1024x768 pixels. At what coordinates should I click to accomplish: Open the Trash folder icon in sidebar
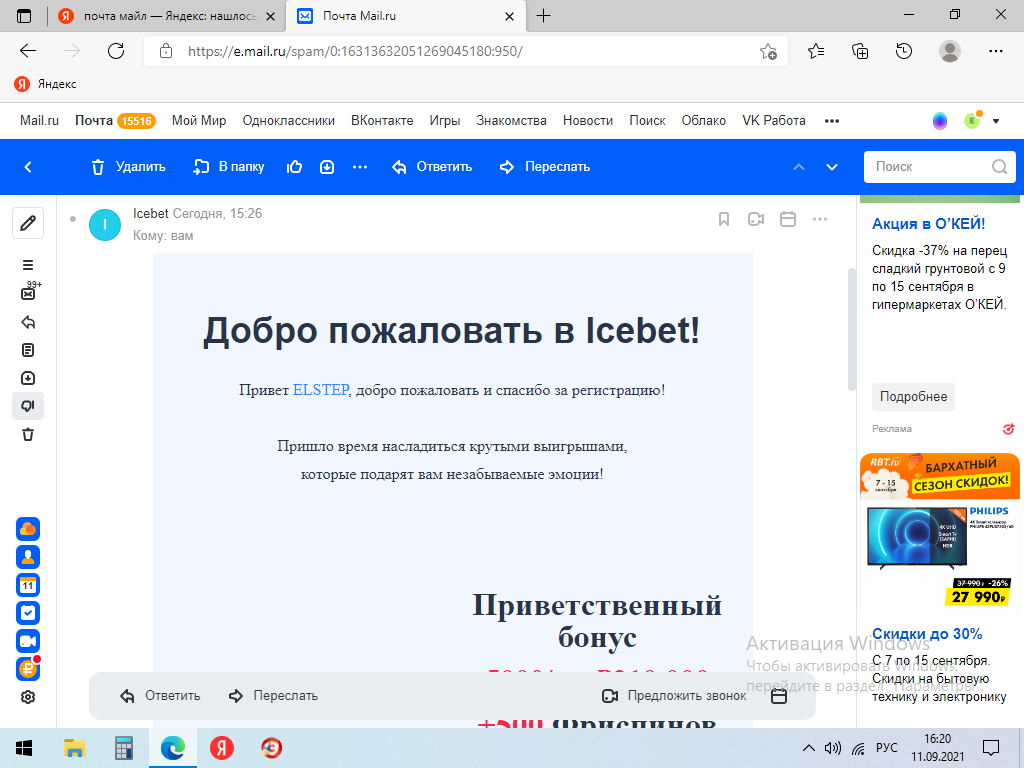click(28, 434)
